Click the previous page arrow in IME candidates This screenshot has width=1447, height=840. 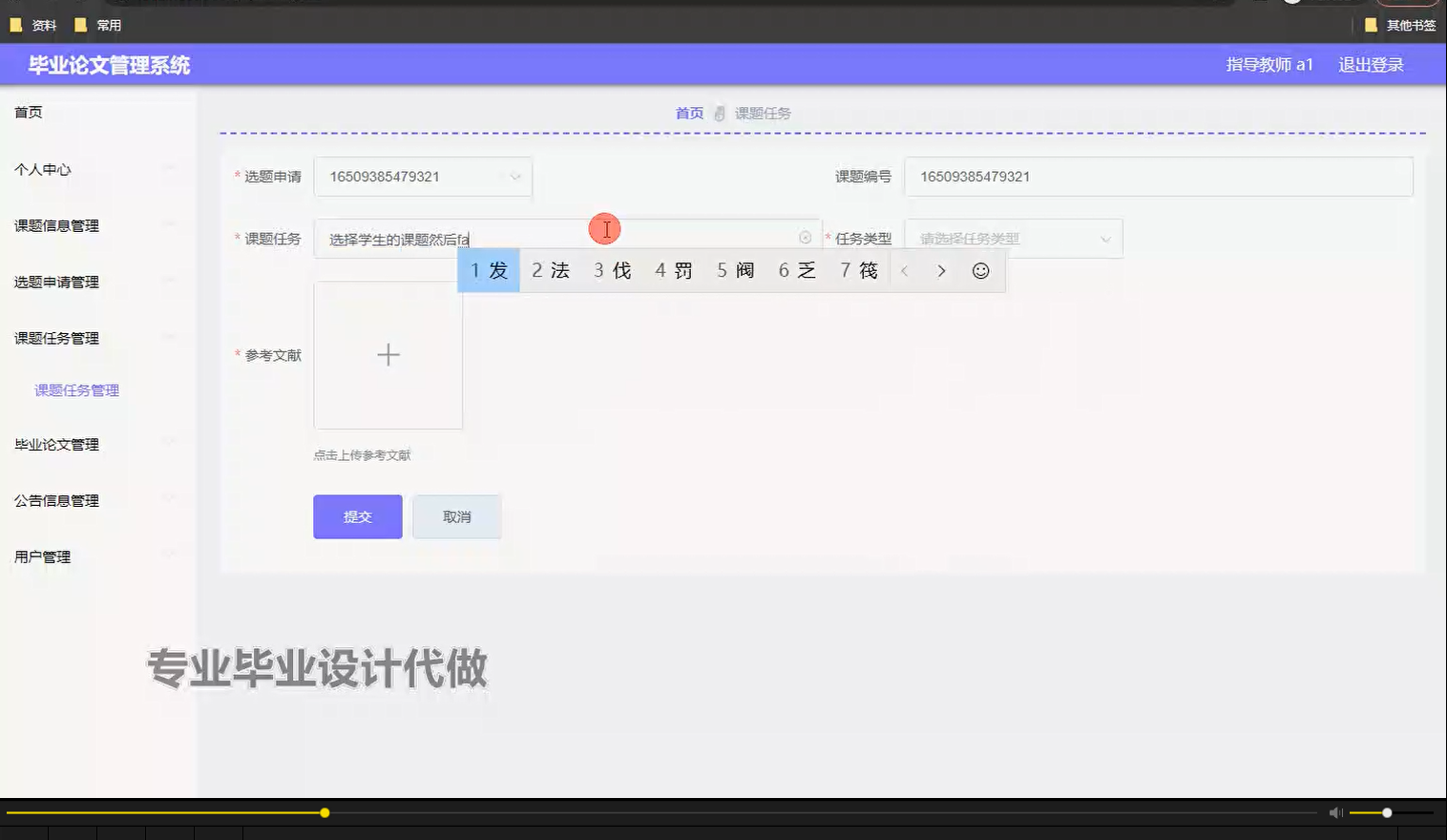click(904, 271)
